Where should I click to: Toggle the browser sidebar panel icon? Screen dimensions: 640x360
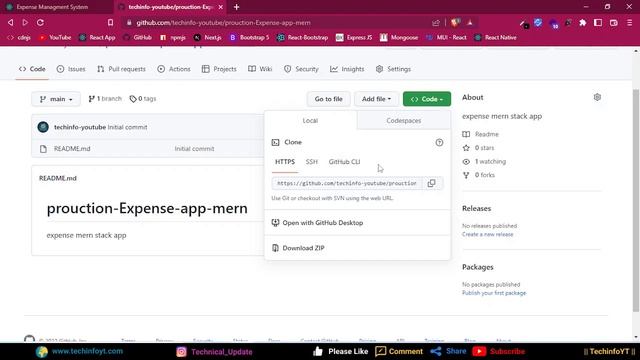(598, 23)
